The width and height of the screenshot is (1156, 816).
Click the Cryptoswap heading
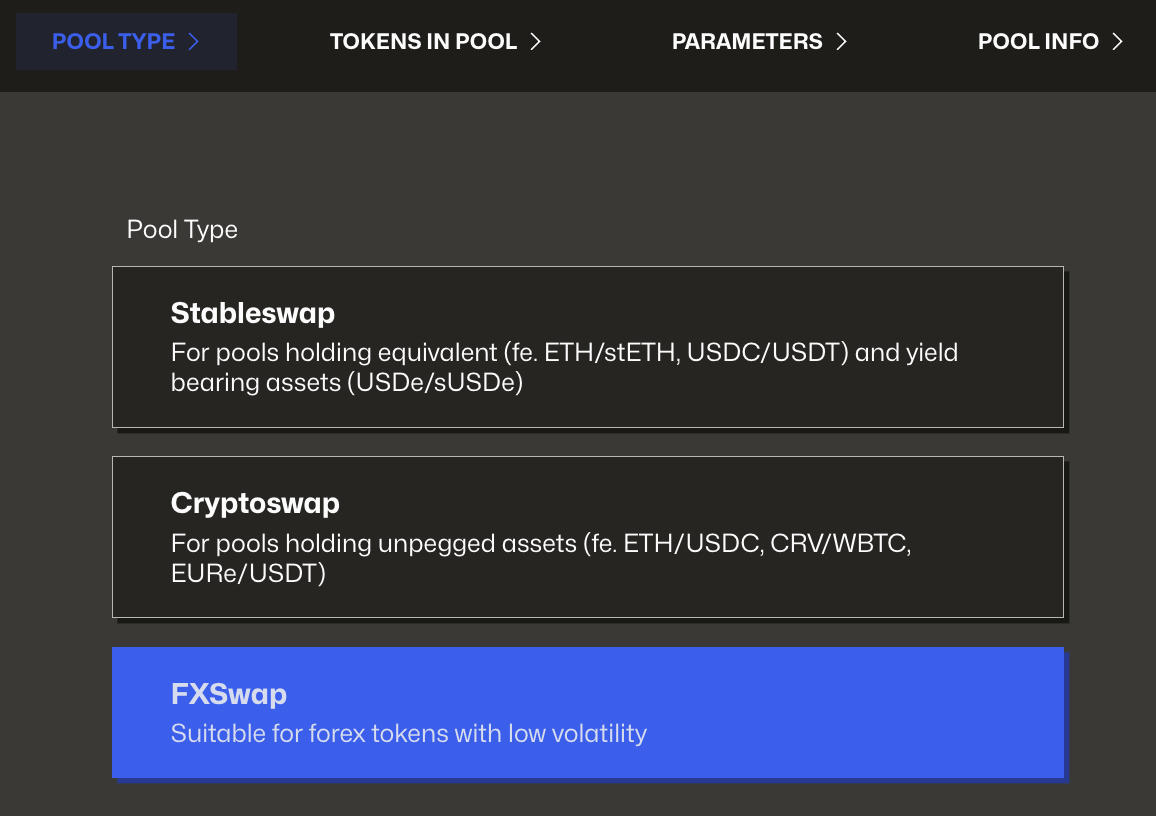coord(255,503)
